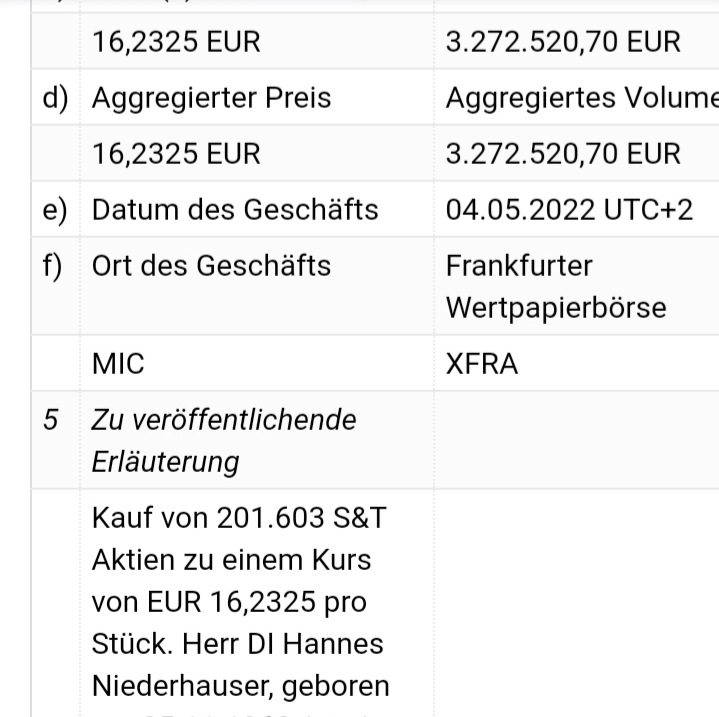The image size is (719, 717).
Task: Select the Zu veröffentlichende Erläuterung heading
Action: tap(224, 440)
